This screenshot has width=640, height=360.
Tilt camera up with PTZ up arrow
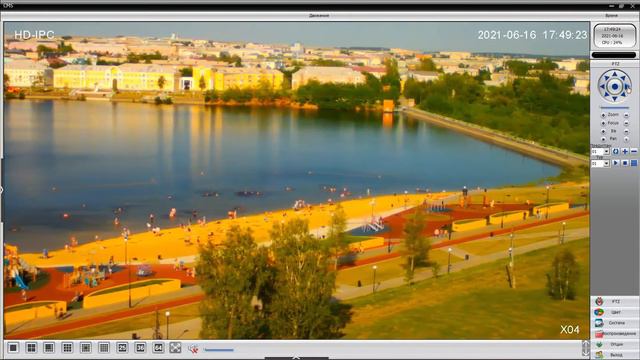615,74
